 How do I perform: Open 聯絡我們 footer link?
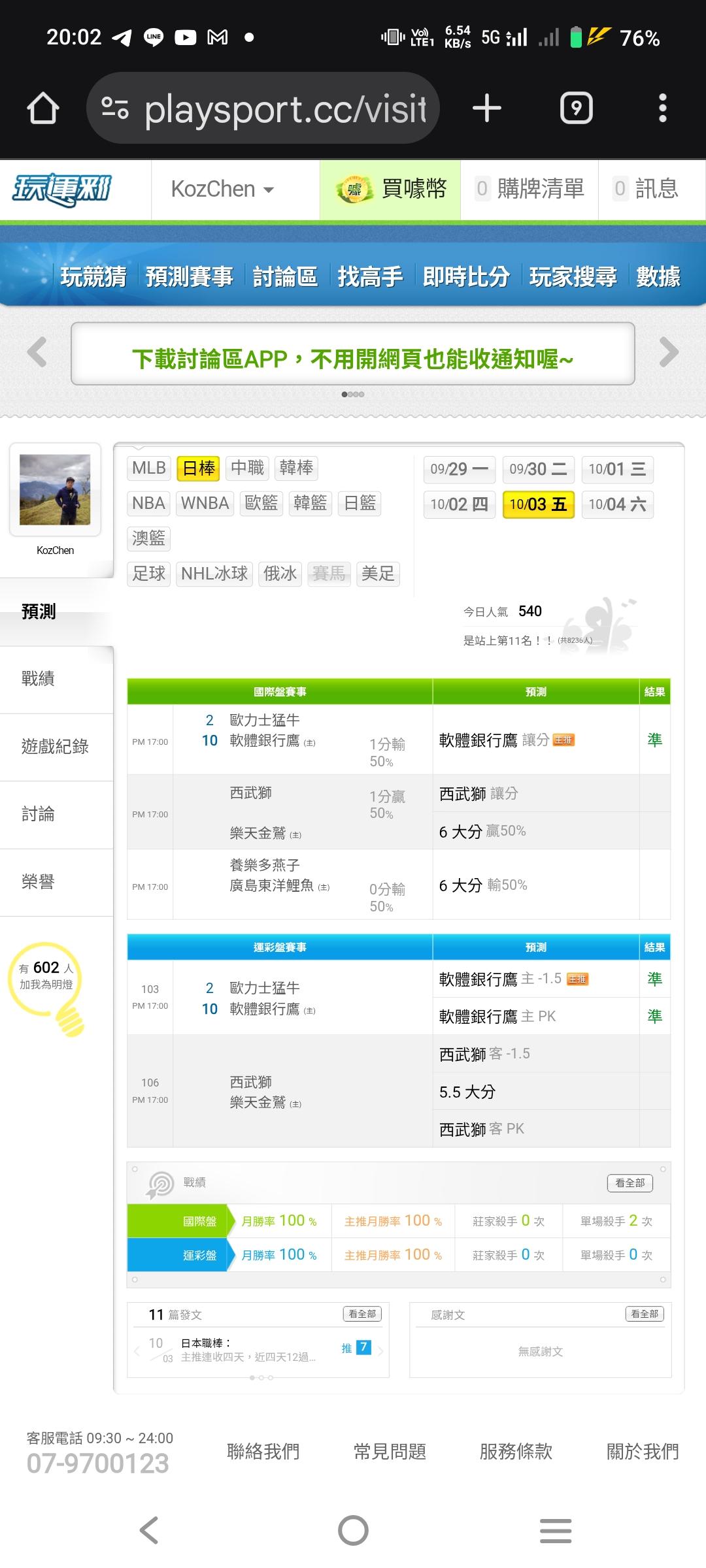[263, 1452]
